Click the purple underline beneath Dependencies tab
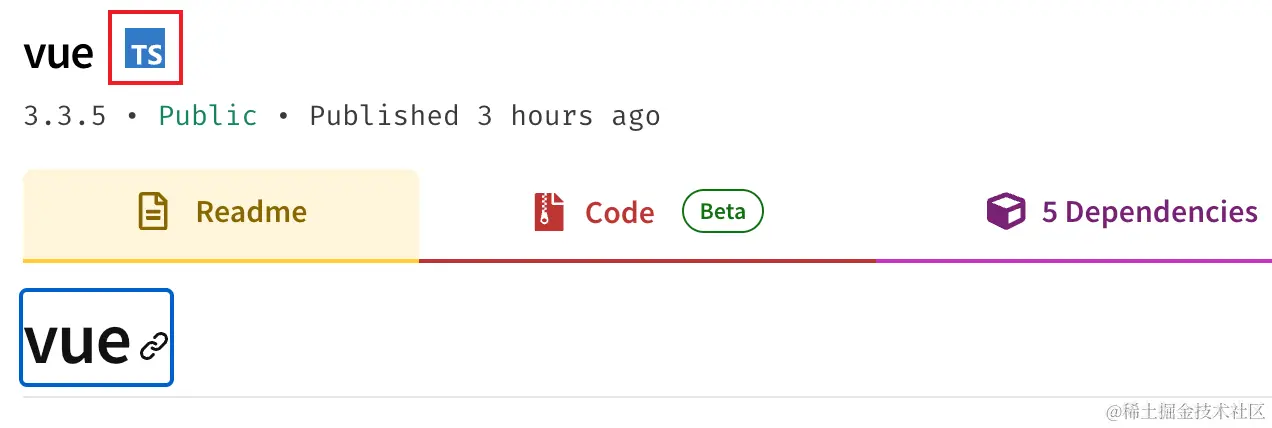Image resolution: width=1272 pixels, height=428 pixels. tap(1074, 261)
